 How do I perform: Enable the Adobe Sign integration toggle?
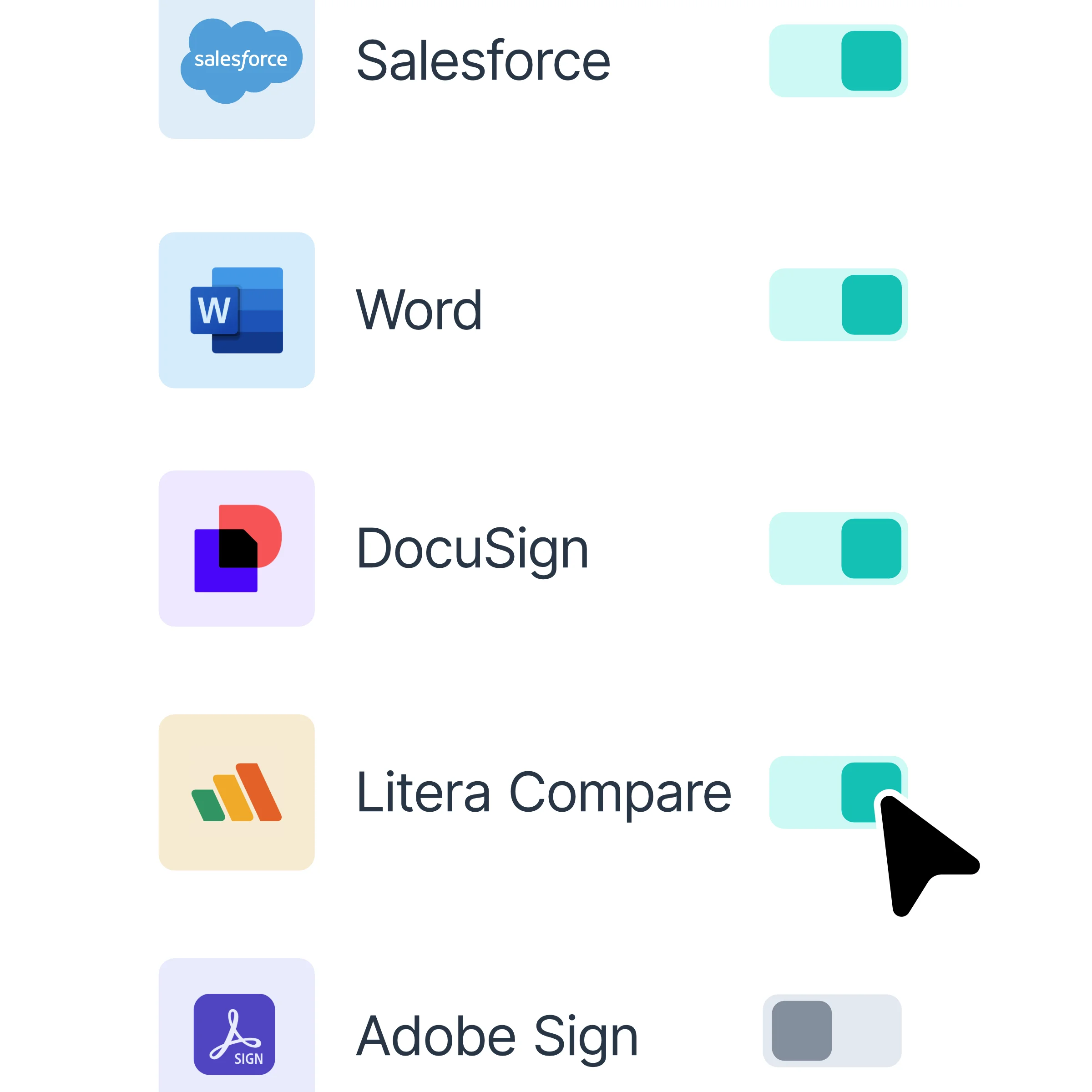pyautogui.click(x=832, y=1031)
